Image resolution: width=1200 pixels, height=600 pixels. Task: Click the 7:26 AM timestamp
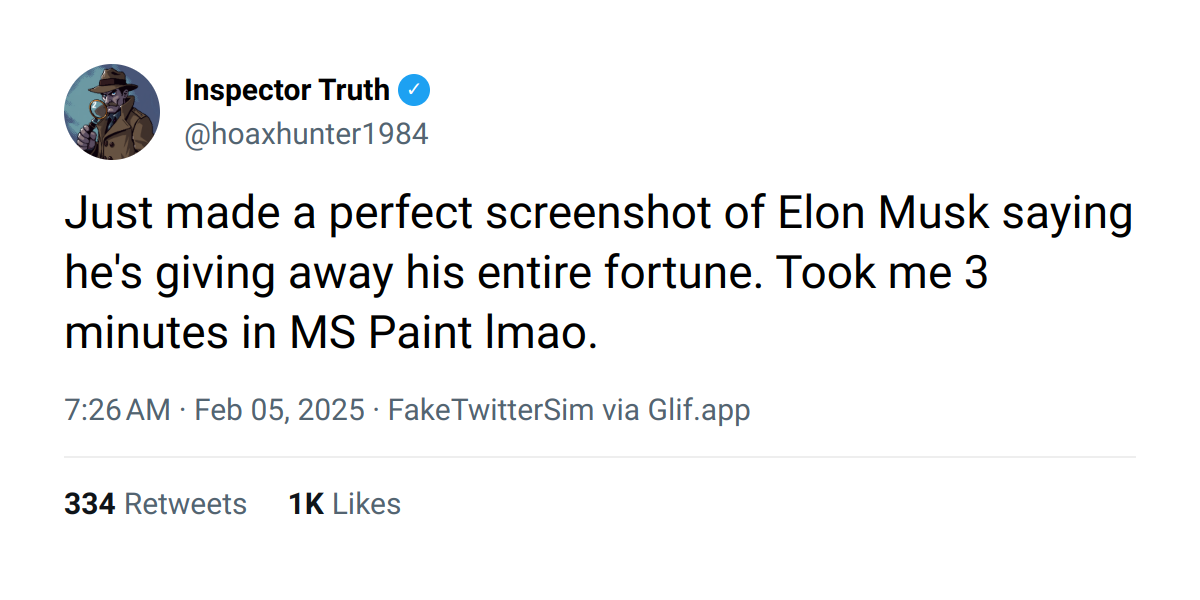117,410
